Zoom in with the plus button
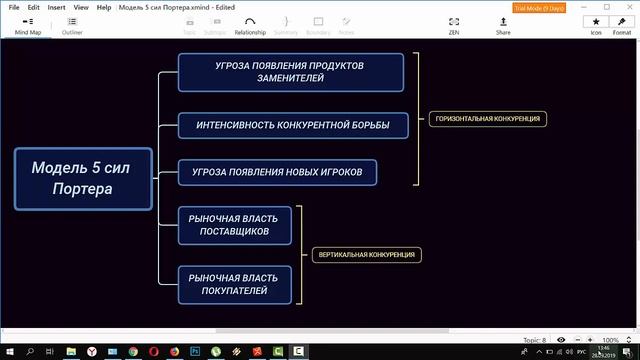The height and width of the screenshot is (360, 640). [590, 340]
